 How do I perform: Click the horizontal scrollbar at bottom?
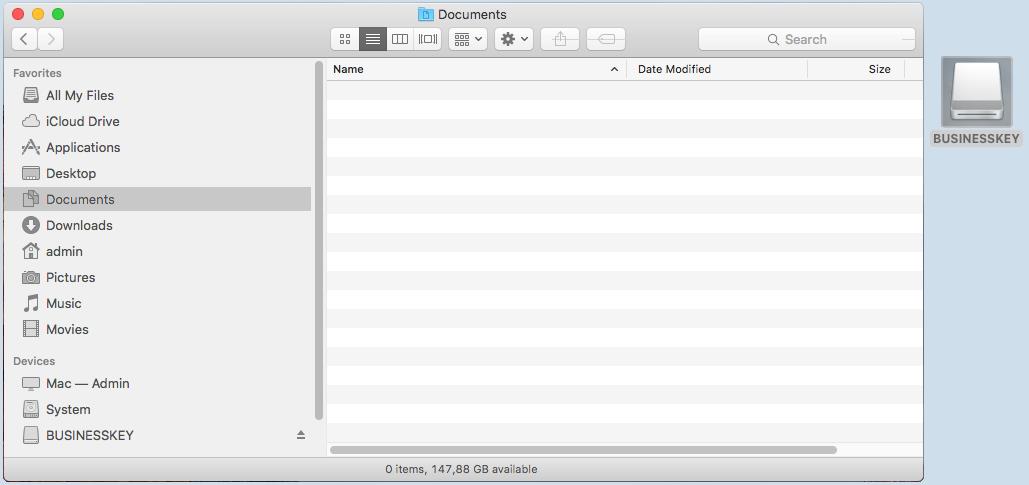[x=582, y=450]
